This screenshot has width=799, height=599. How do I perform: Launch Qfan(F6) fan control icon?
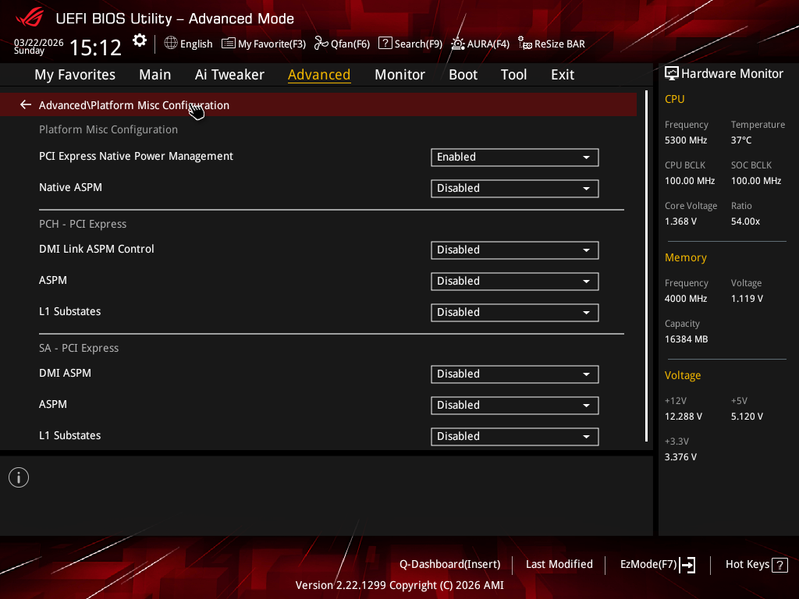coord(321,43)
